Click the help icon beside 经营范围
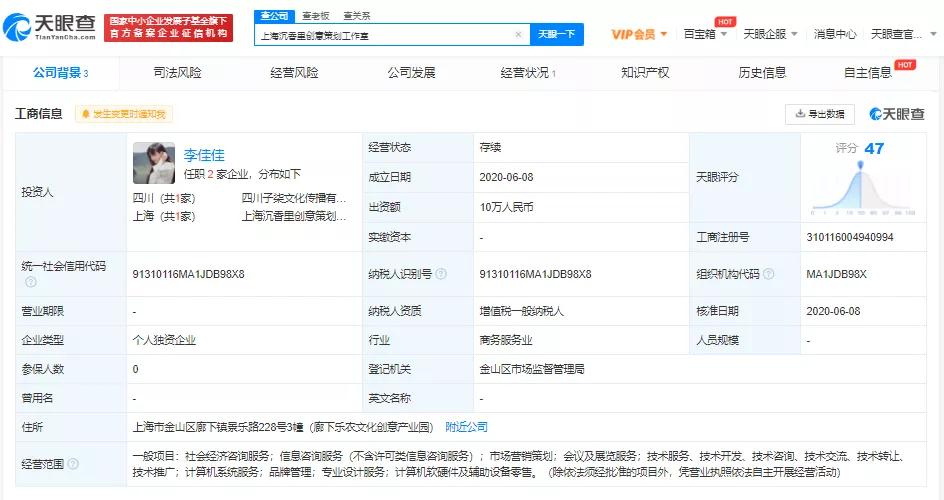This screenshot has height=500, width=944. (73, 464)
